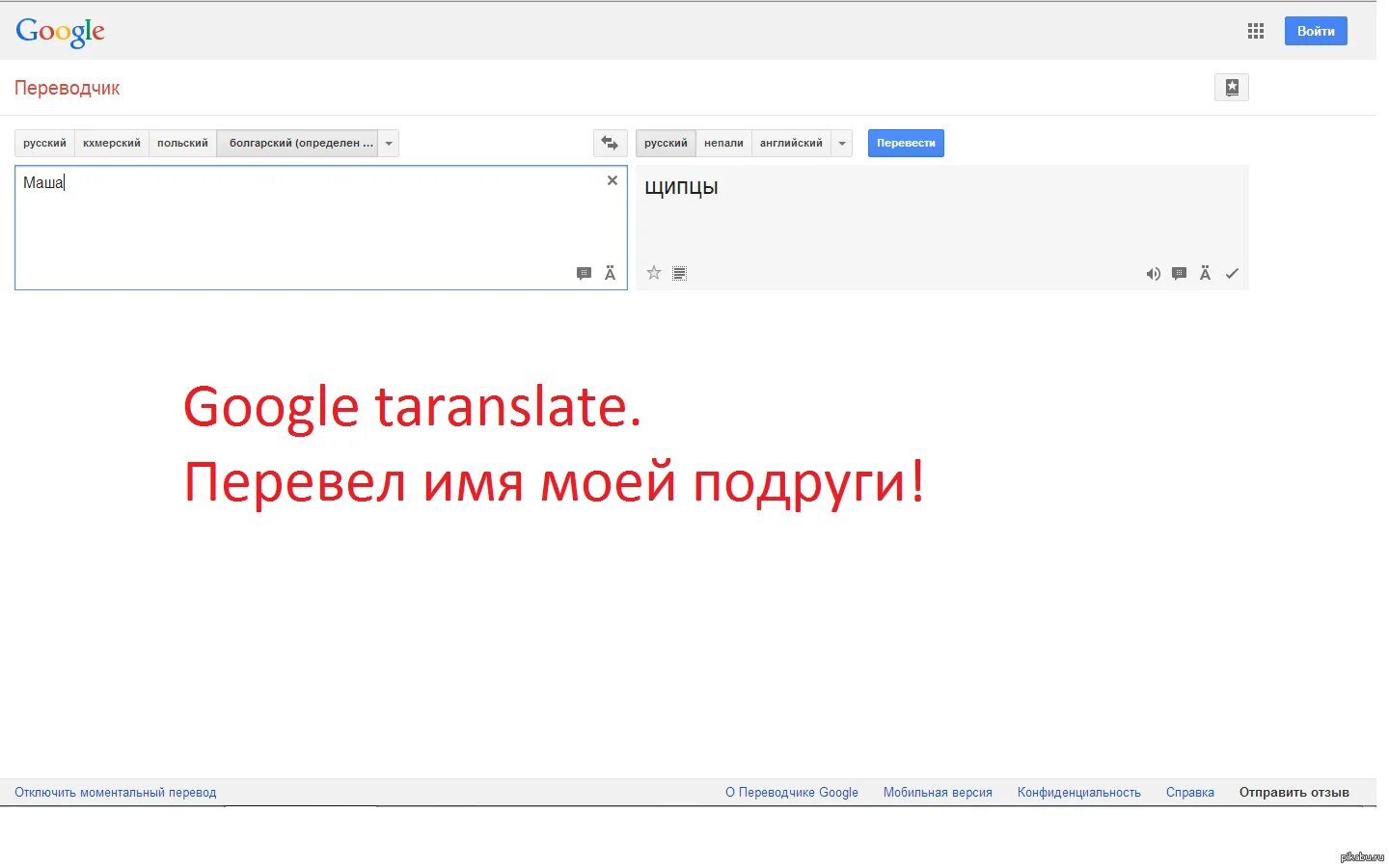Select all translation text icon
This screenshot has width=1389, height=868.
point(679,274)
